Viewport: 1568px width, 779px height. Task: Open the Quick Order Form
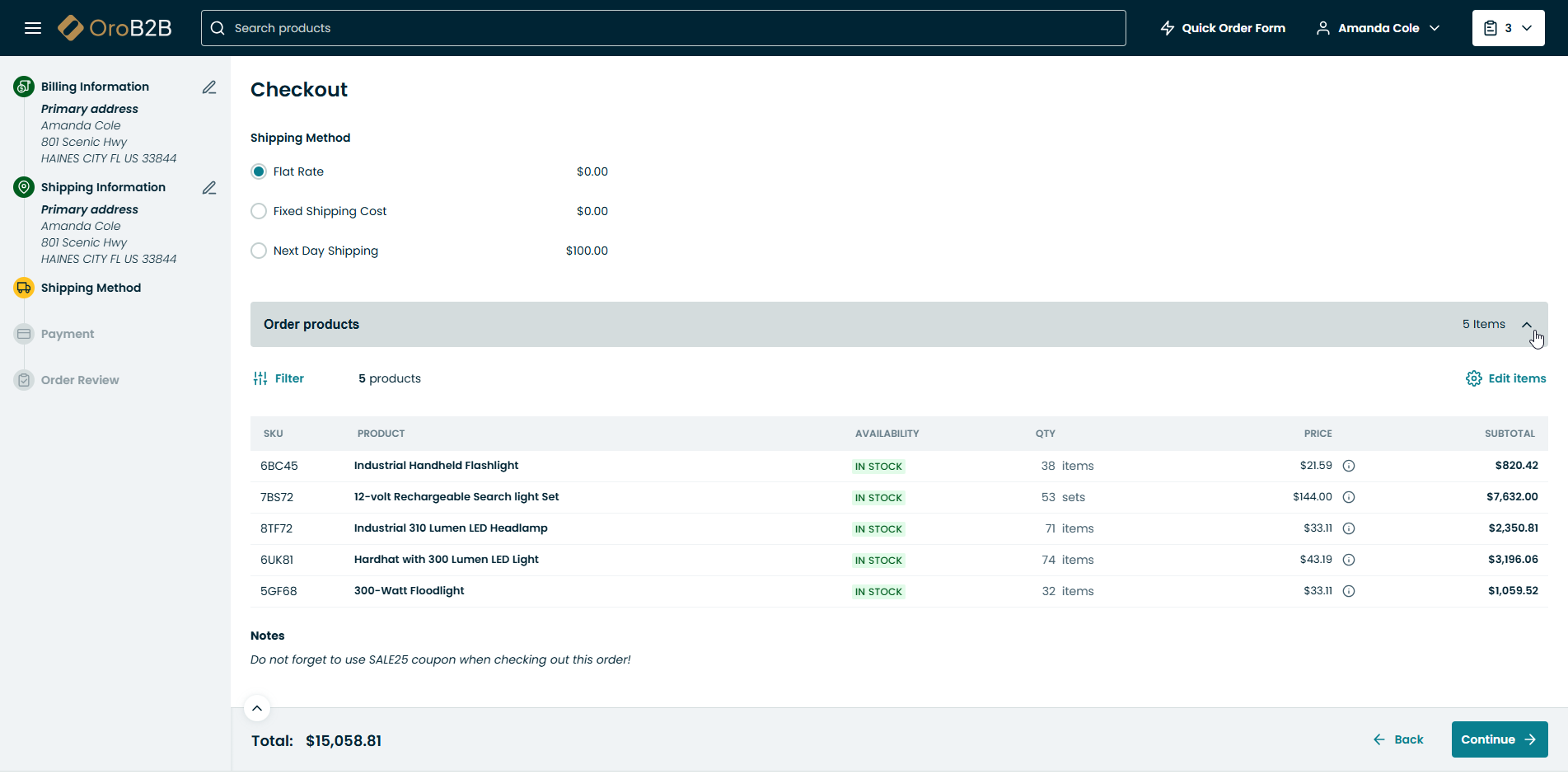pyautogui.click(x=1223, y=28)
